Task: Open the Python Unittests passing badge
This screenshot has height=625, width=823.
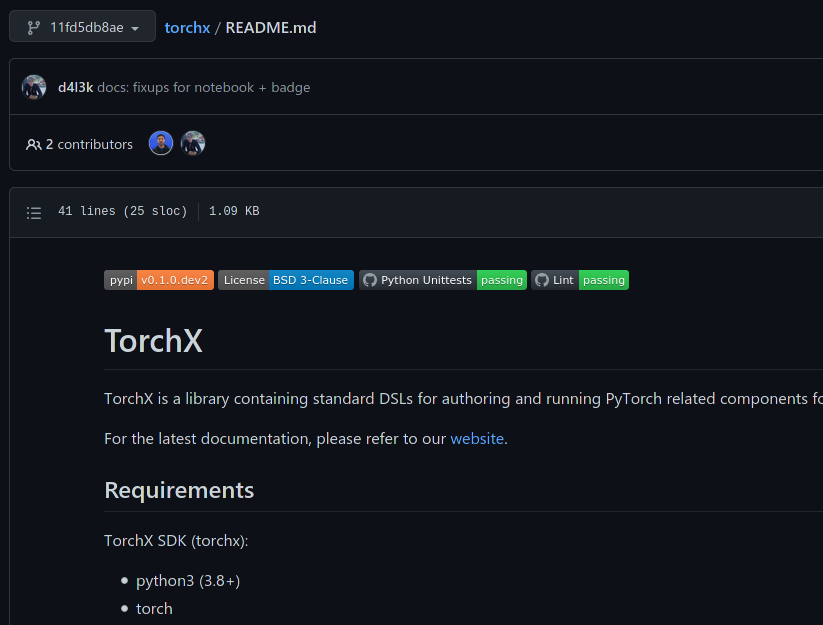Action: click(443, 280)
